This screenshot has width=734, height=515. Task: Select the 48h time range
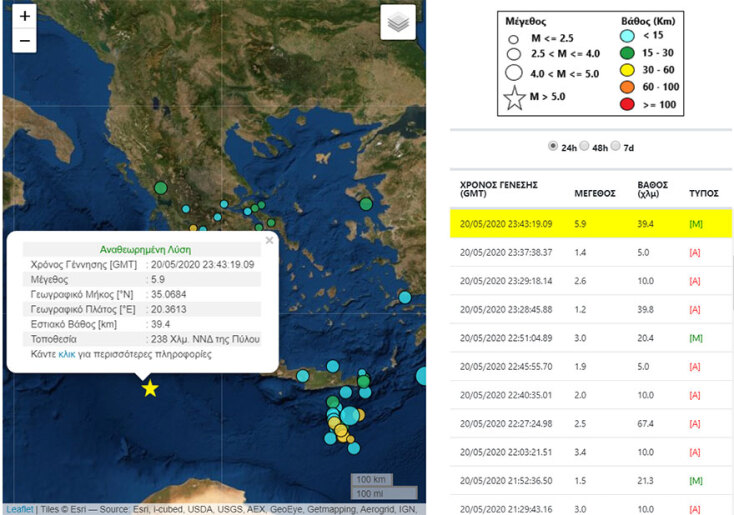(x=586, y=147)
